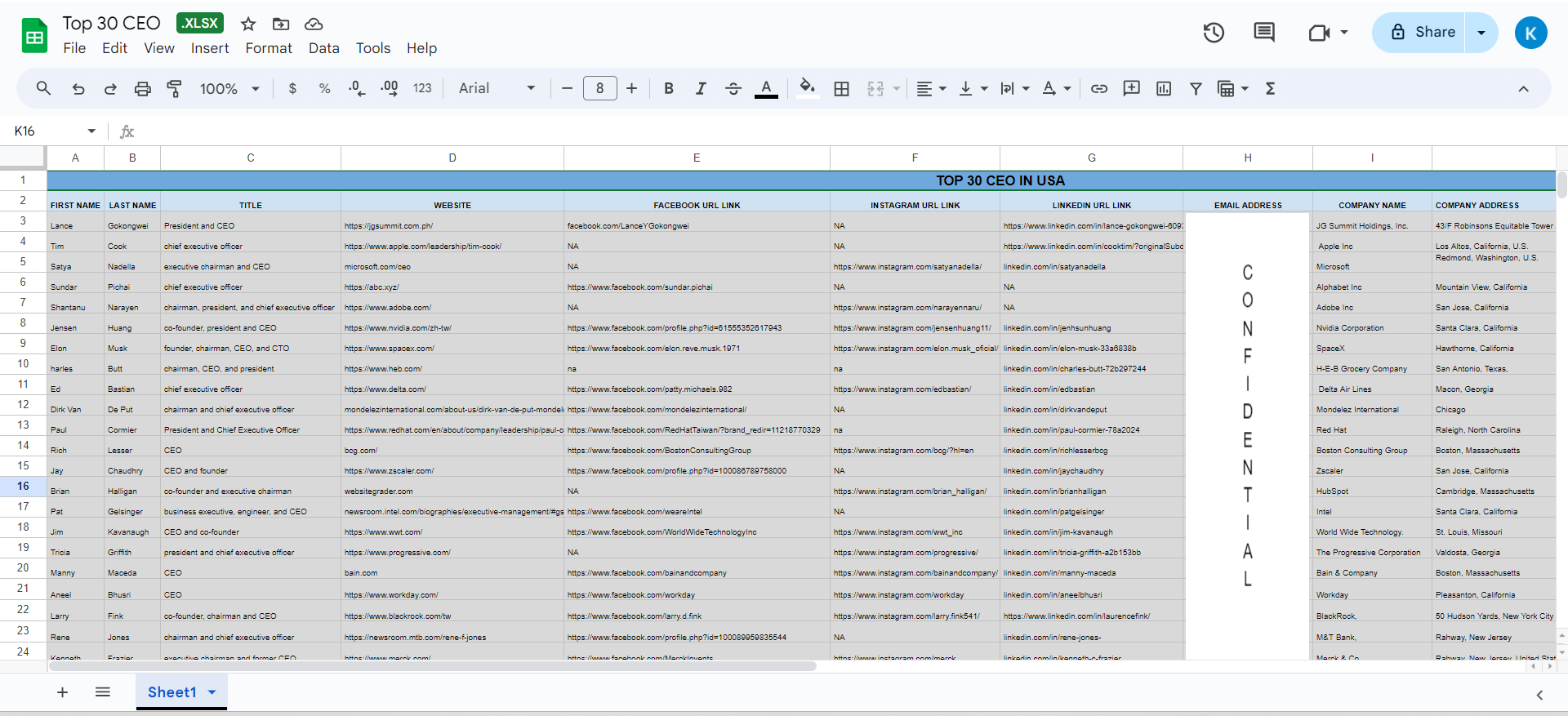This screenshot has width=1568, height=716.
Task: Open the Data menu
Action: click(x=323, y=48)
